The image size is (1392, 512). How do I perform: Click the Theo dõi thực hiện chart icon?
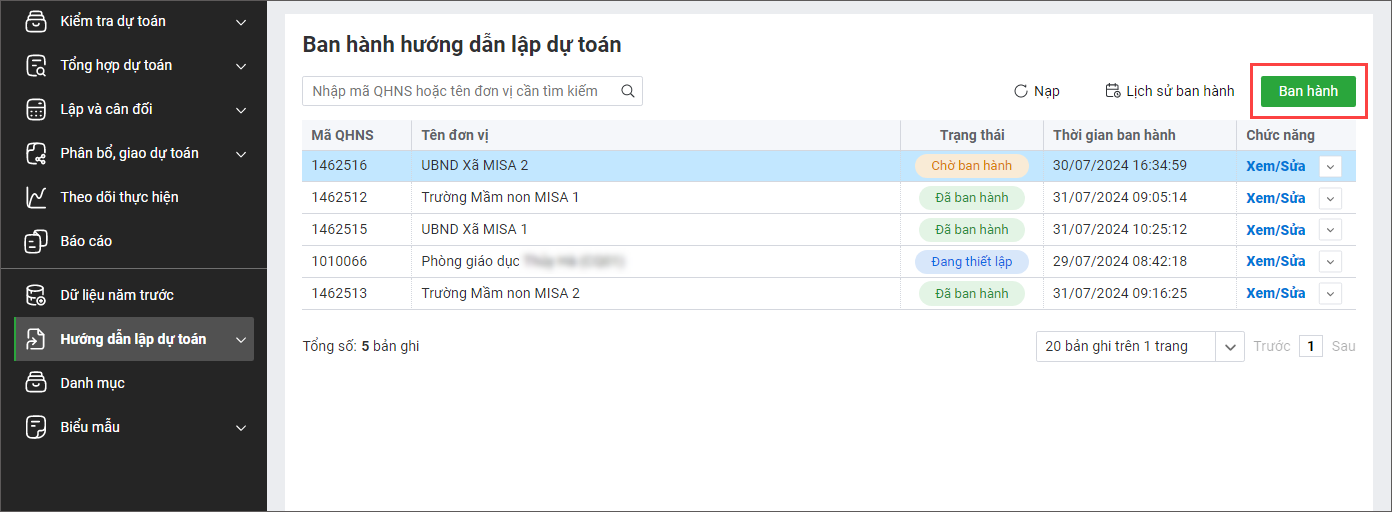[x=36, y=197]
